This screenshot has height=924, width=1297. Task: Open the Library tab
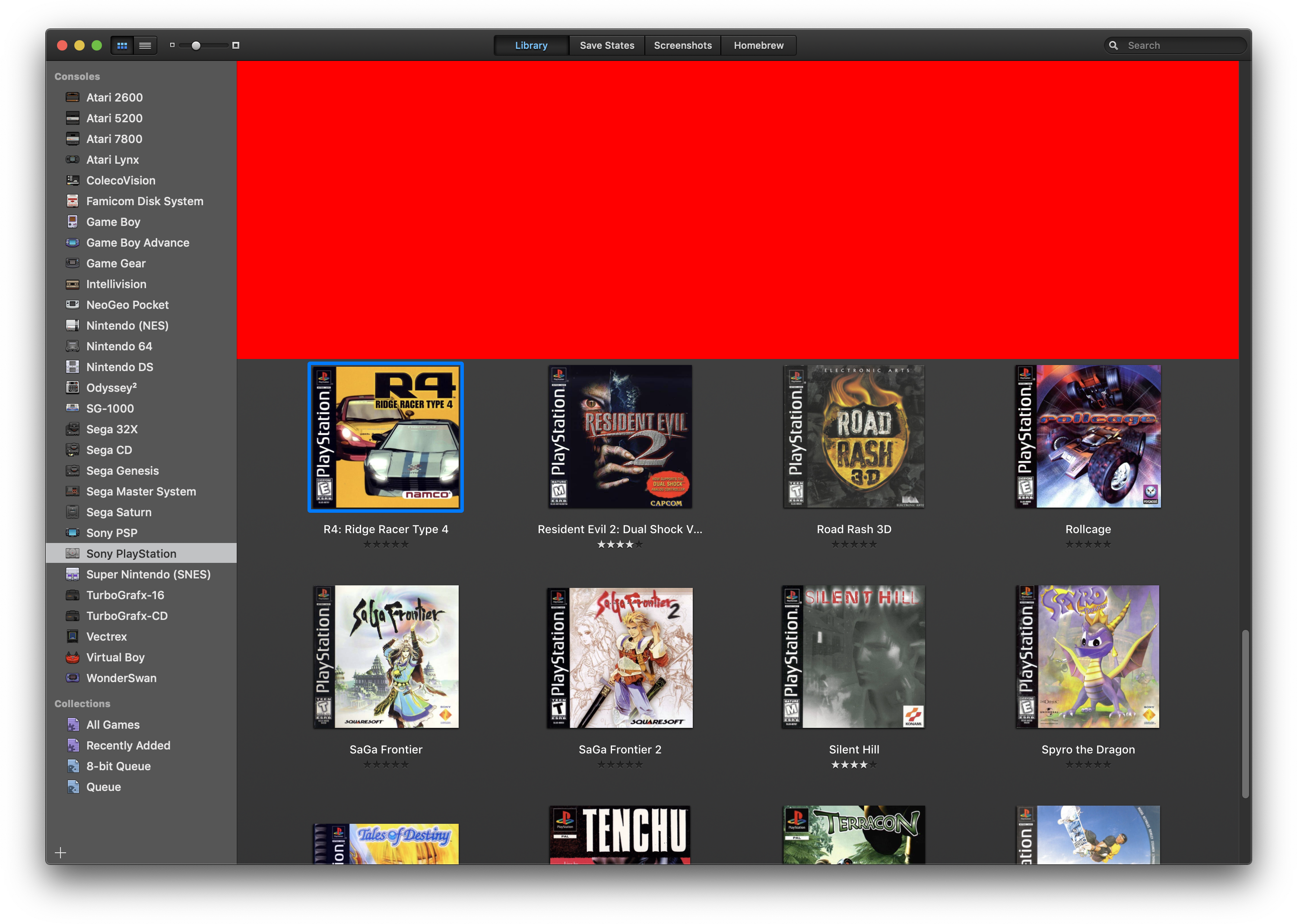[x=531, y=45]
